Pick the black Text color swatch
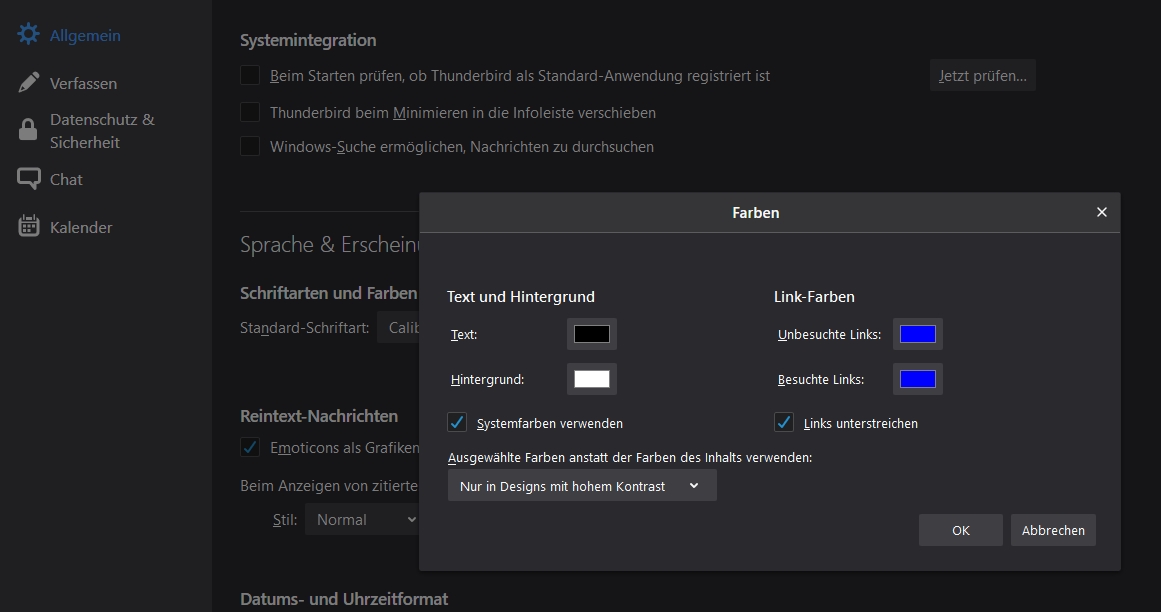This screenshot has width=1161, height=612. click(x=591, y=334)
